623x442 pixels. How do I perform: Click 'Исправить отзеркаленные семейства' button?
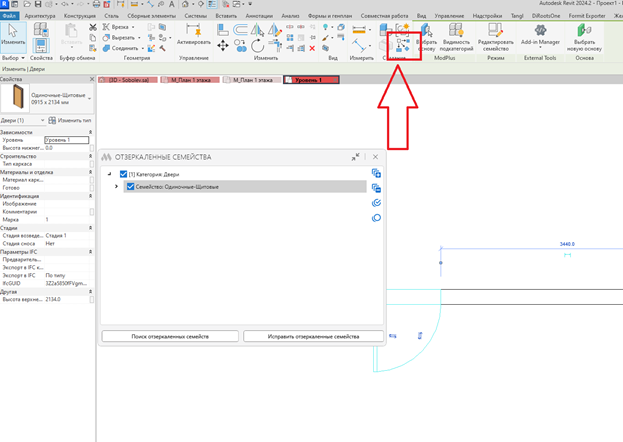[313, 336]
